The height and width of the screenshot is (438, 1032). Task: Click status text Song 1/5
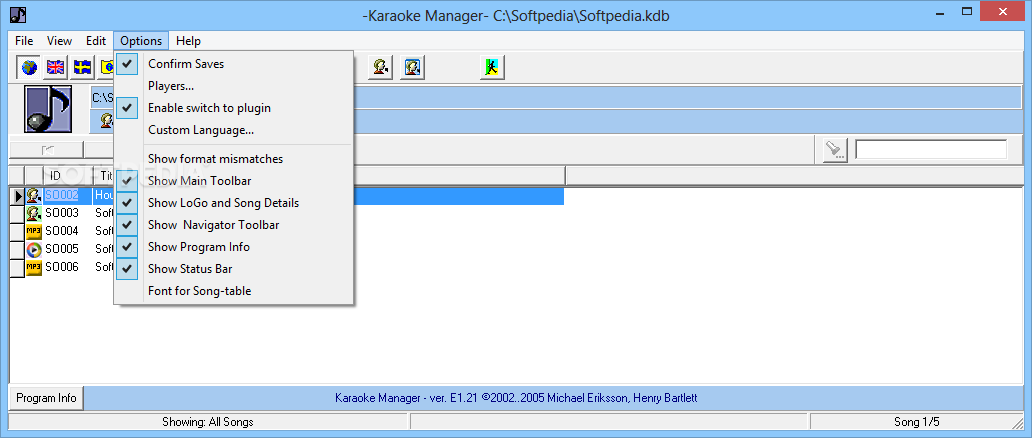coord(917,422)
